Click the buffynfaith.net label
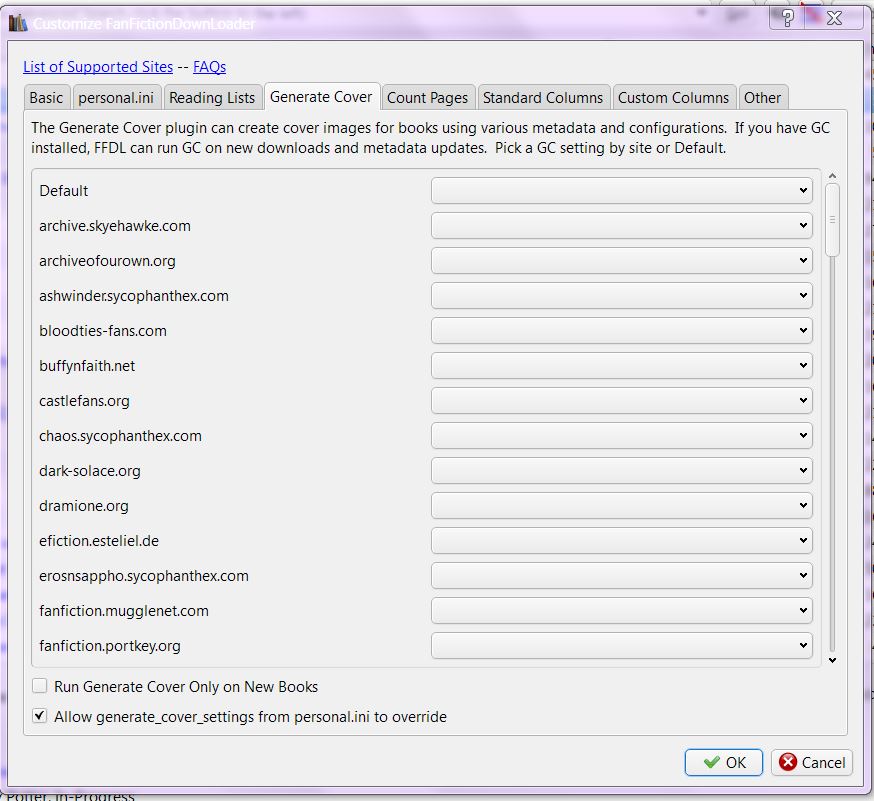This screenshot has width=874, height=801. click(87, 366)
